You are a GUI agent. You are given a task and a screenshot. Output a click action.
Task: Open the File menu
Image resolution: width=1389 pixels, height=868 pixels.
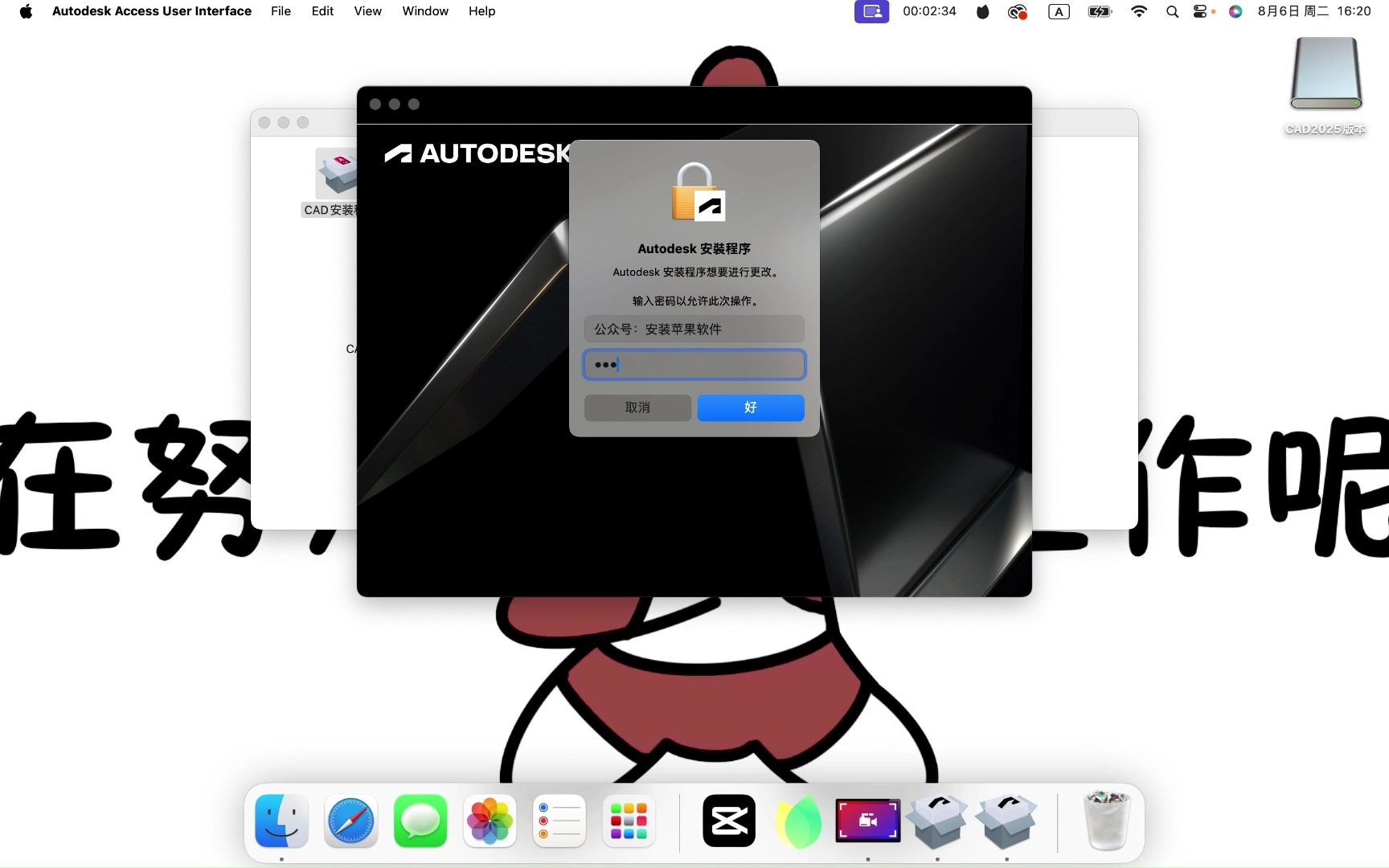[x=281, y=11]
